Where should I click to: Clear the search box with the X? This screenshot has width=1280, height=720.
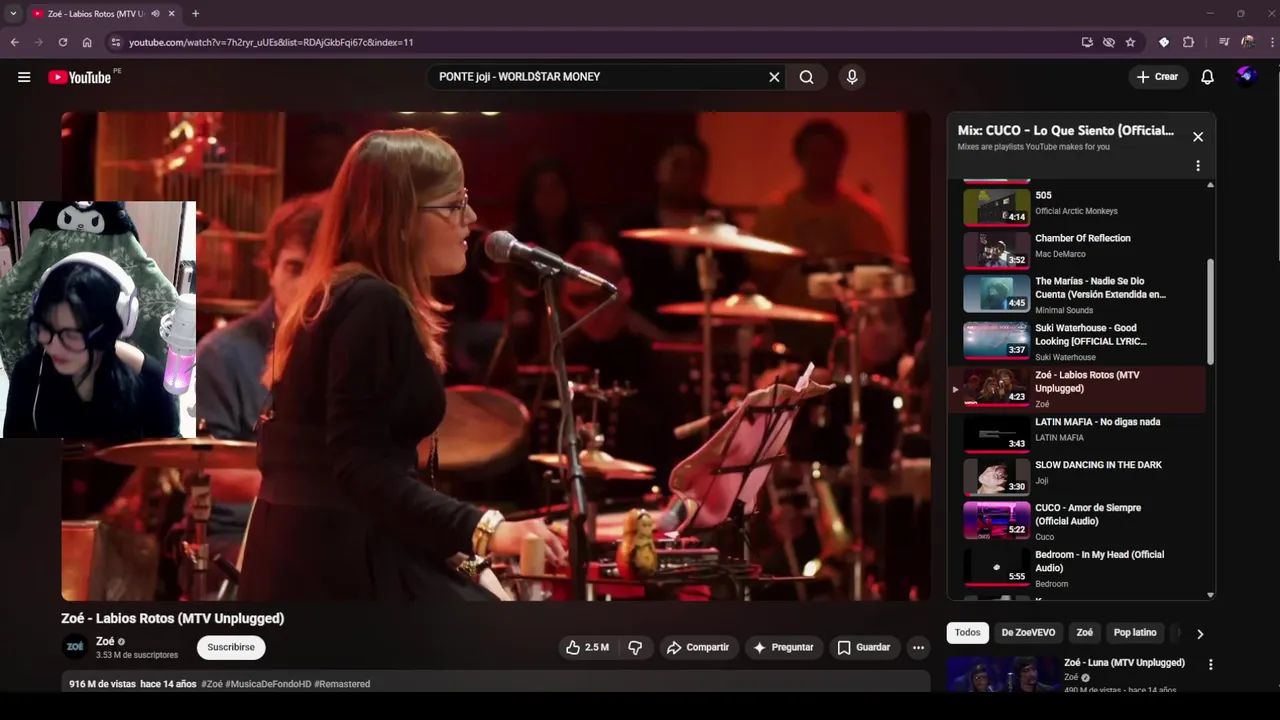[774, 77]
